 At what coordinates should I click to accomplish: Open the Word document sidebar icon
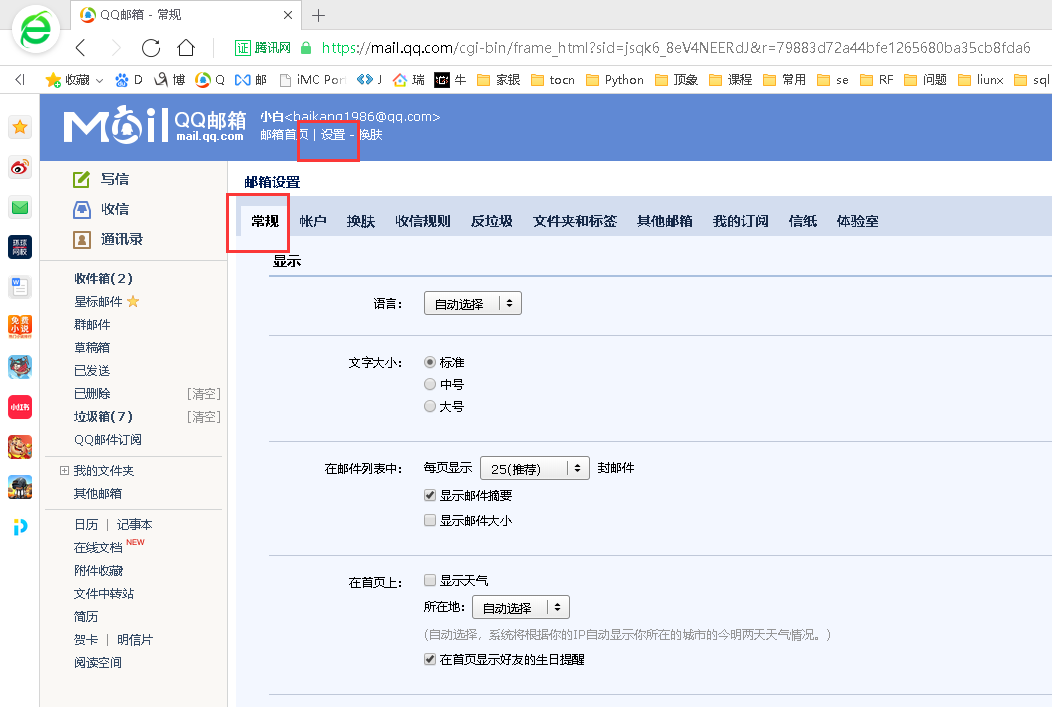[x=20, y=287]
